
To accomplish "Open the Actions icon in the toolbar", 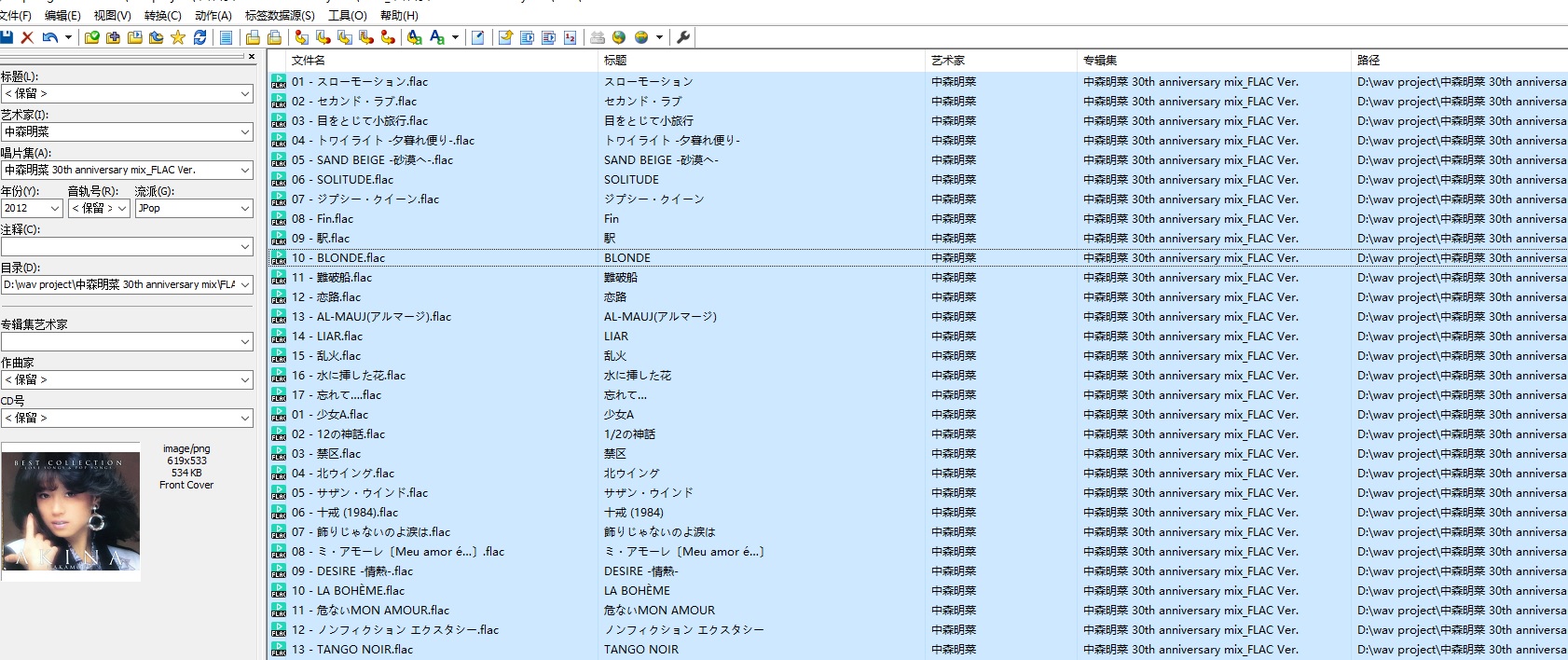I will (x=414, y=37).
